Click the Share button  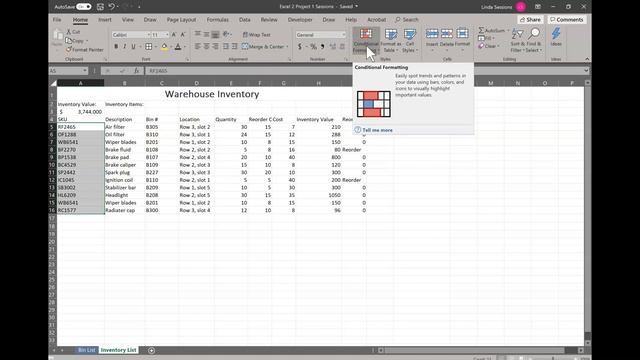tap(530, 20)
